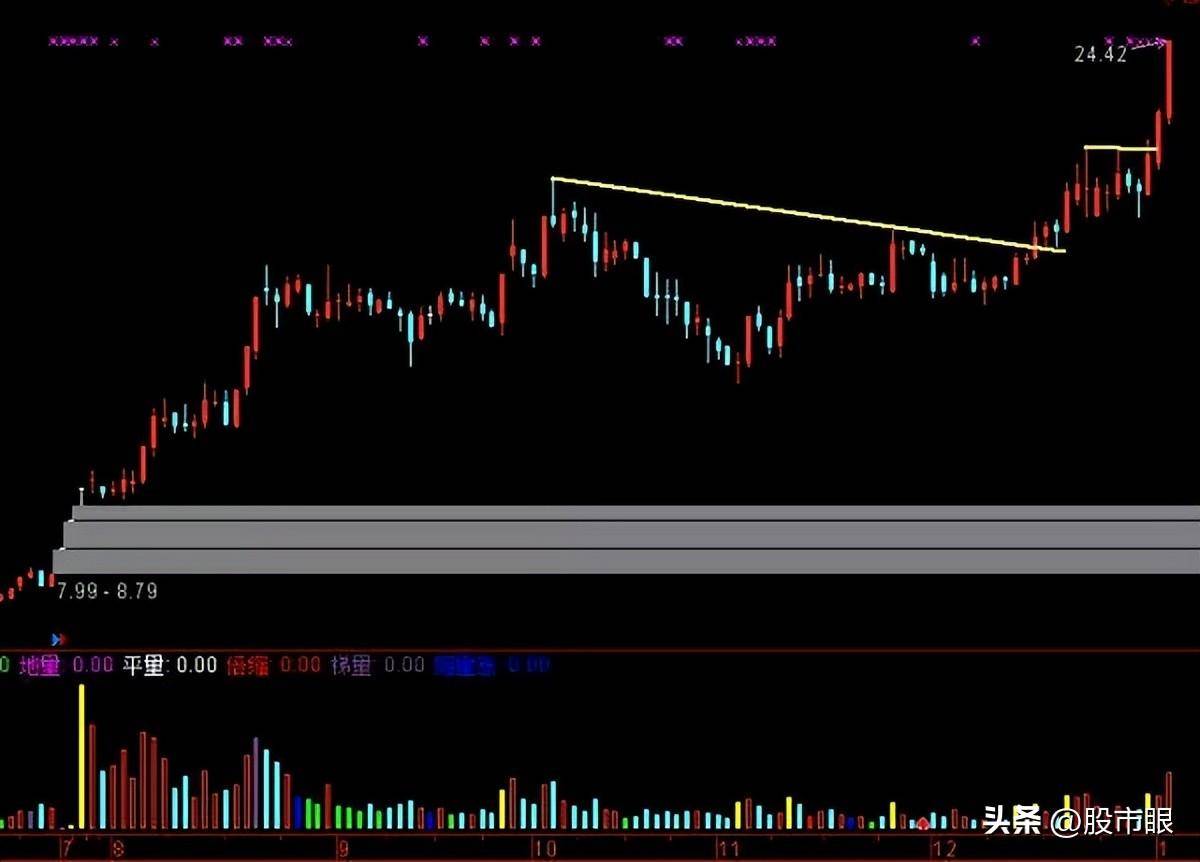Viewport: 1200px width, 862px height.
Task: Click the 头条 @股市眼 watermark
Action: point(1078,822)
